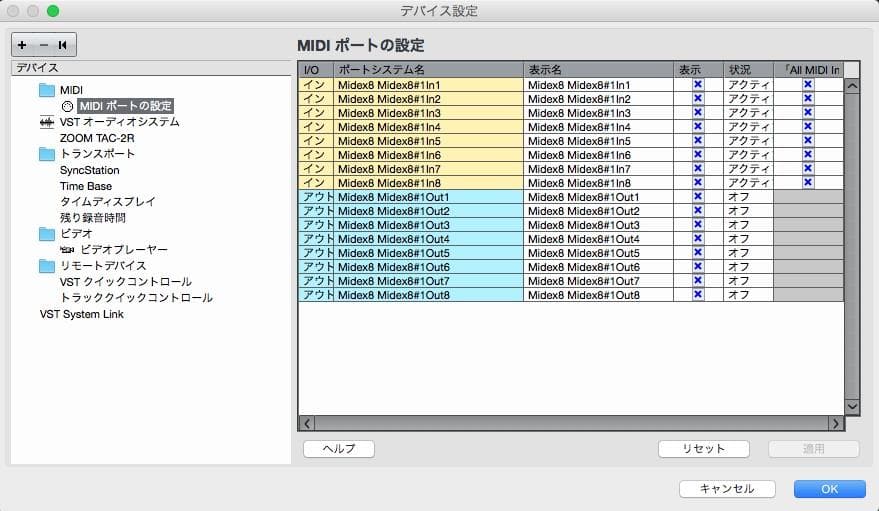
Task: Toggle 表示 checkbox for Midex8#1Out5
Action: pyautogui.click(x=698, y=253)
